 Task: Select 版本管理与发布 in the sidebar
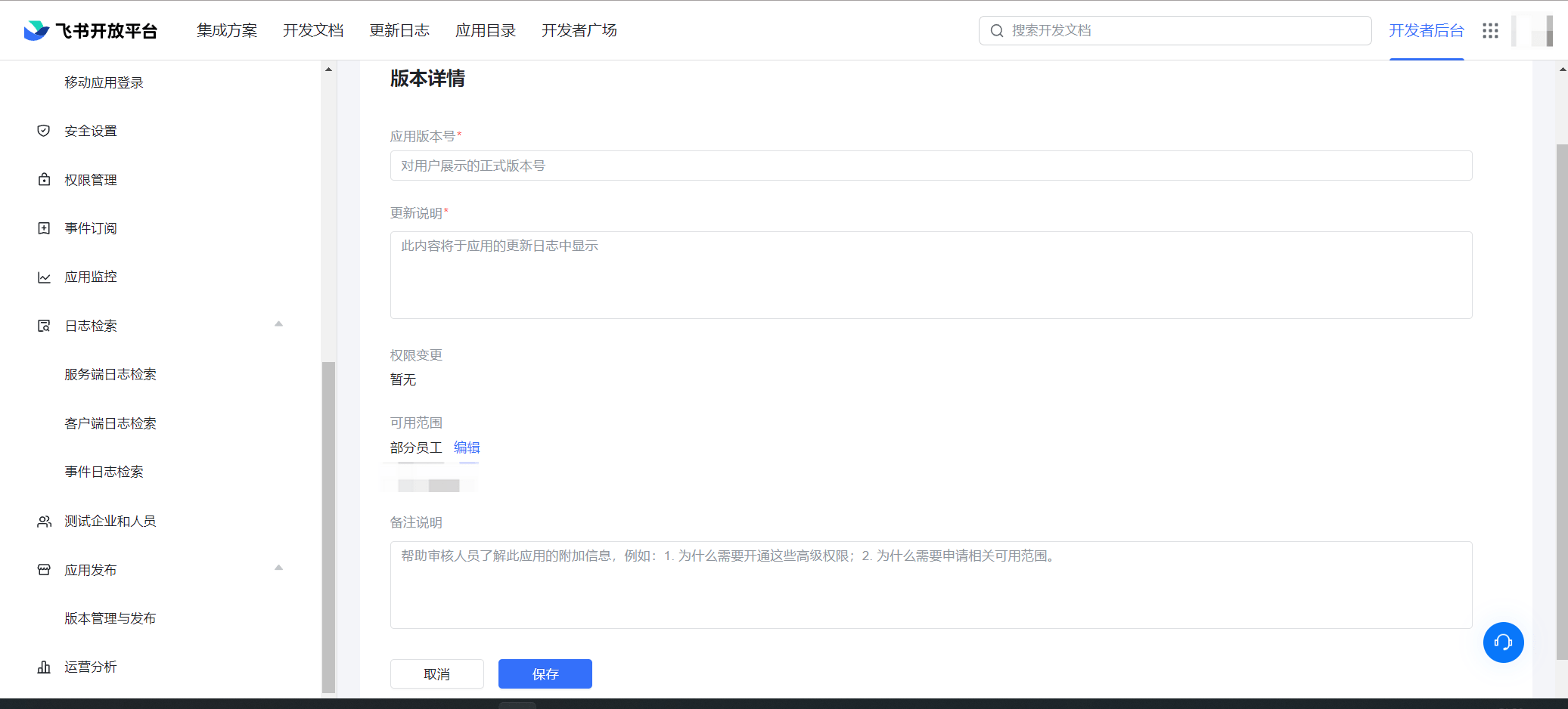tap(110, 618)
